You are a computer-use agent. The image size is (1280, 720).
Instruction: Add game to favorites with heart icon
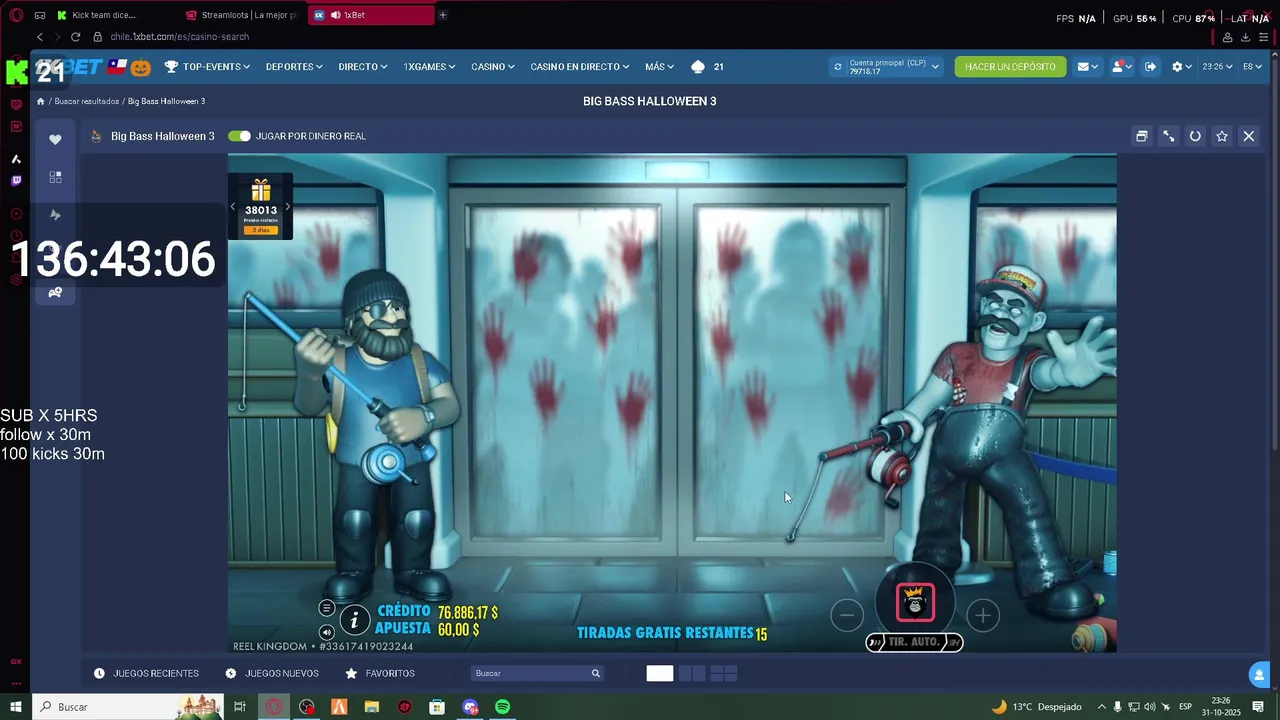[x=55, y=139]
